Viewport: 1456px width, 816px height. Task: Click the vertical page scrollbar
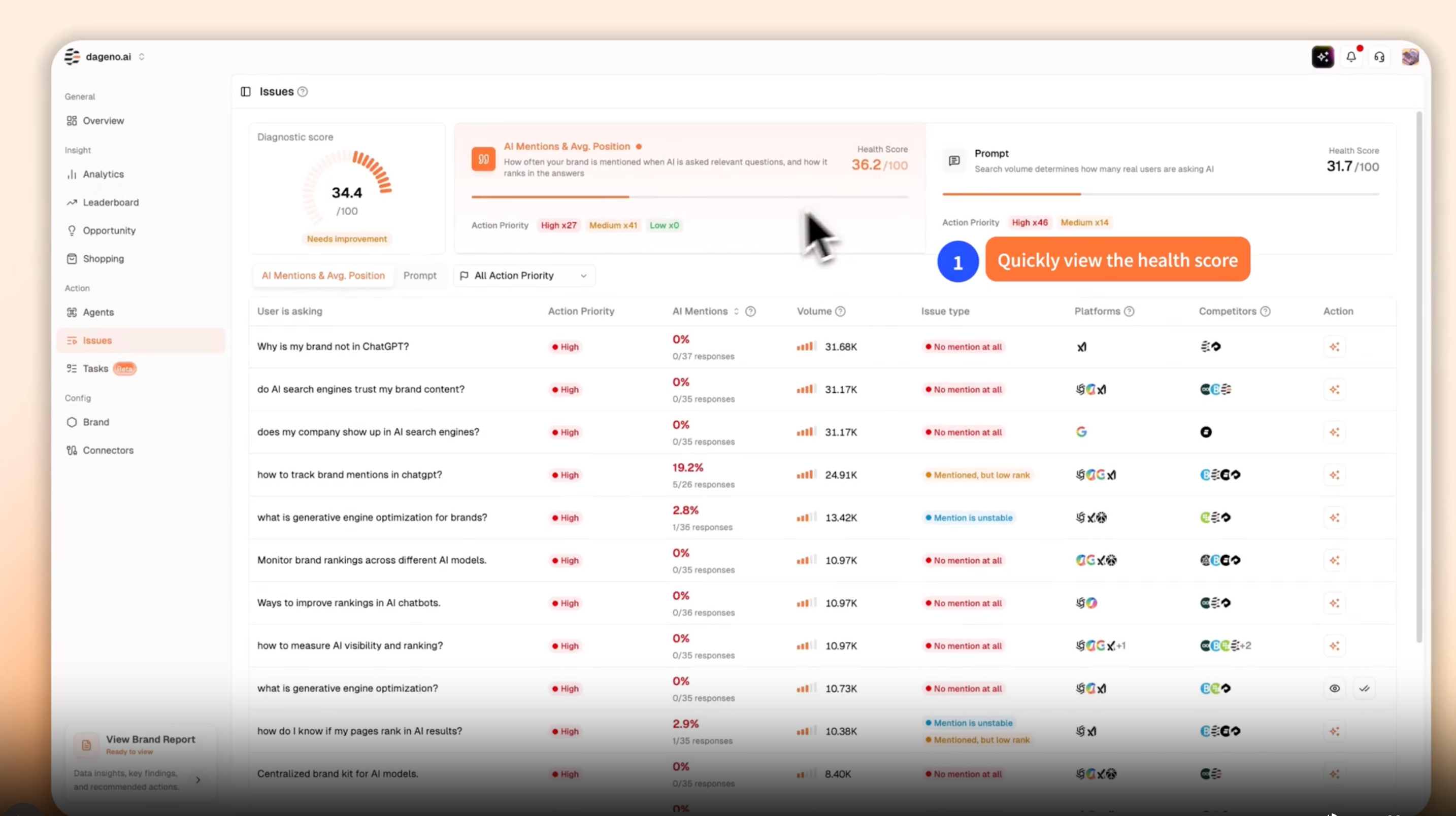pyautogui.click(x=1419, y=377)
